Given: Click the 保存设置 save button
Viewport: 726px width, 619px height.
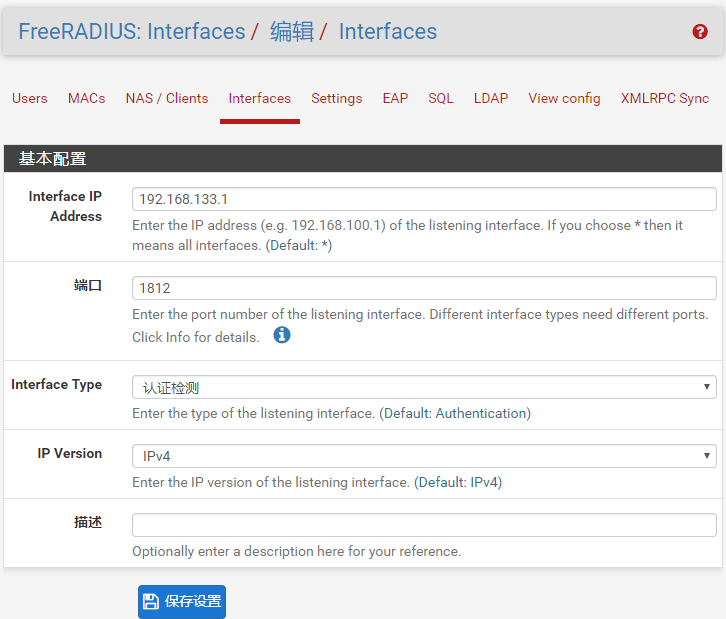Looking at the screenshot, I should click(x=182, y=601).
